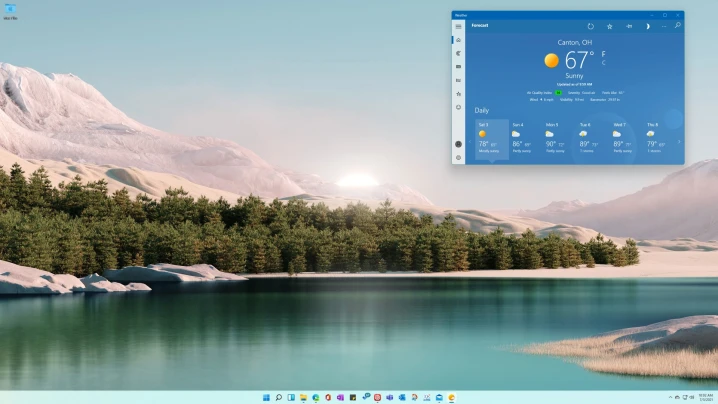Toggle dark mode with the moon icon
The height and width of the screenshot is (404, 718).
(647, 26)
